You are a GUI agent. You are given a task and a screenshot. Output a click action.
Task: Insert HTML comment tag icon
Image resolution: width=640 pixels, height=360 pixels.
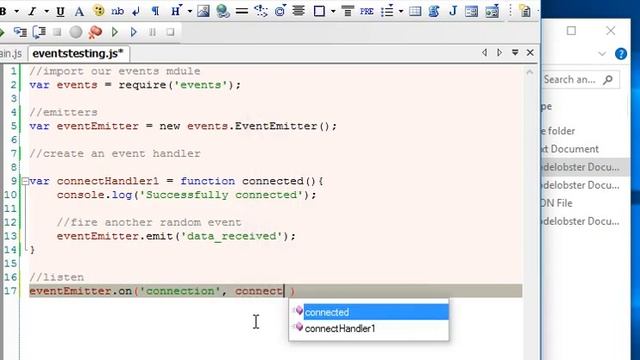point(261,11)
